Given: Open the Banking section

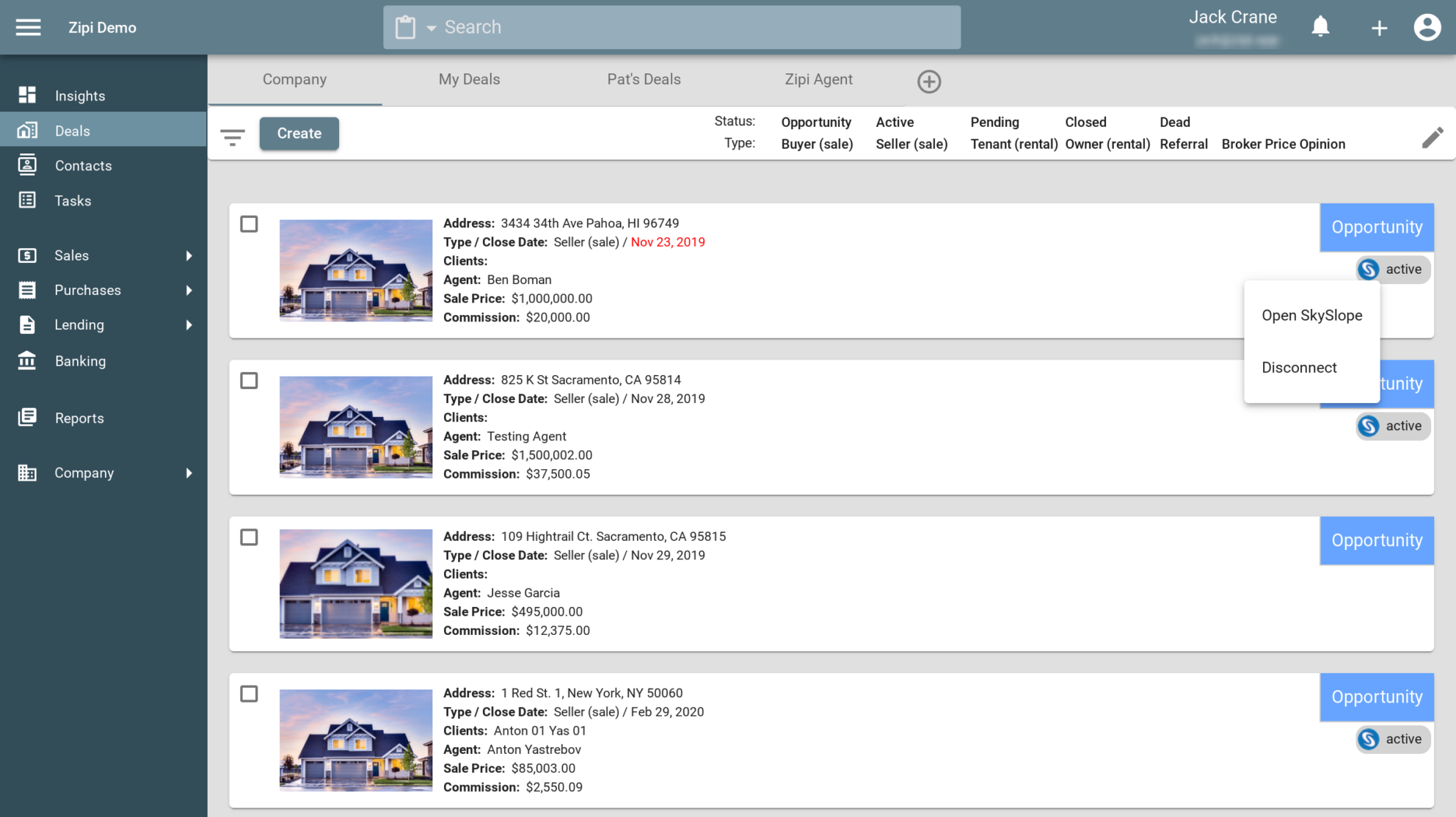Looking at the screenshot, I should click(80, 360).
